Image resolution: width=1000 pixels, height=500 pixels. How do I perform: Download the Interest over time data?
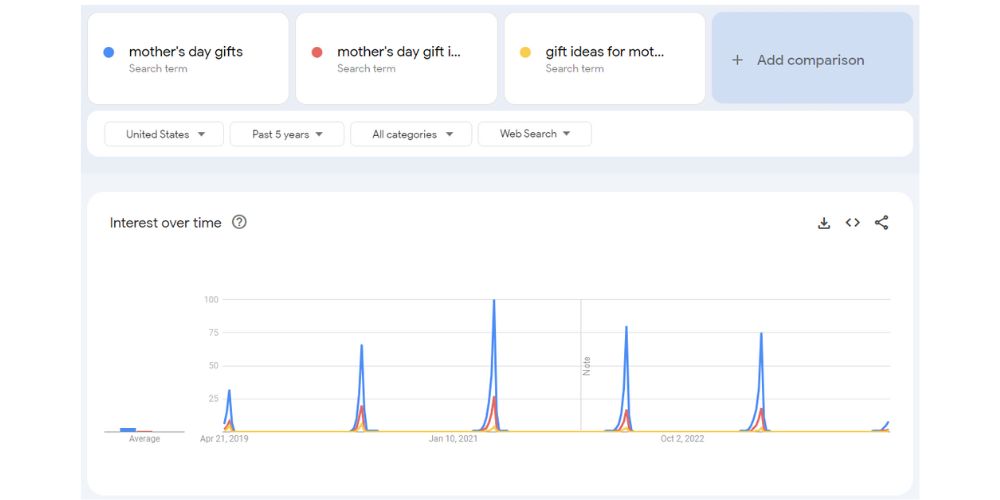824,223
